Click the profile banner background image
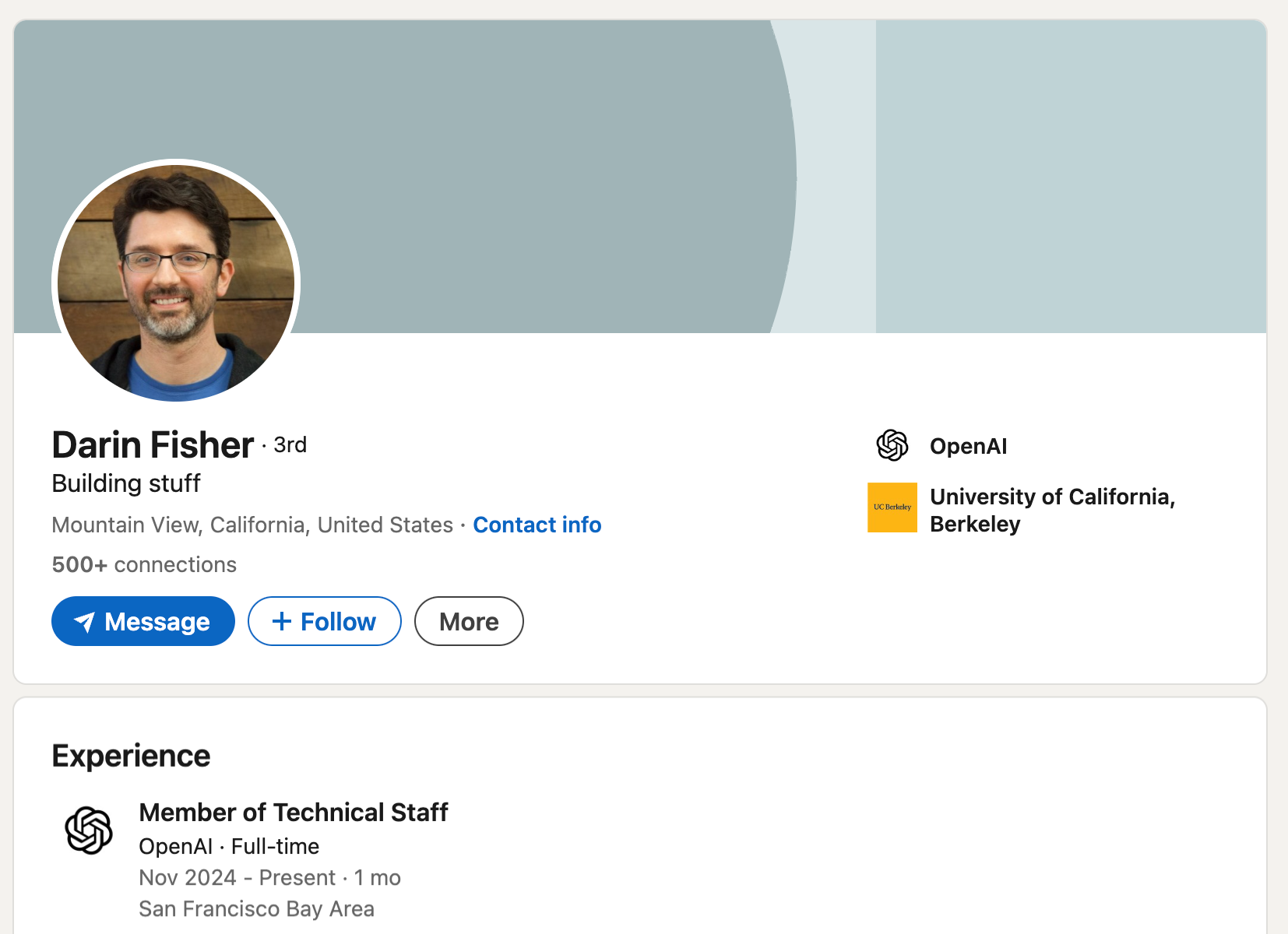This screenshot has height=934, width=1288. (640, 177)
